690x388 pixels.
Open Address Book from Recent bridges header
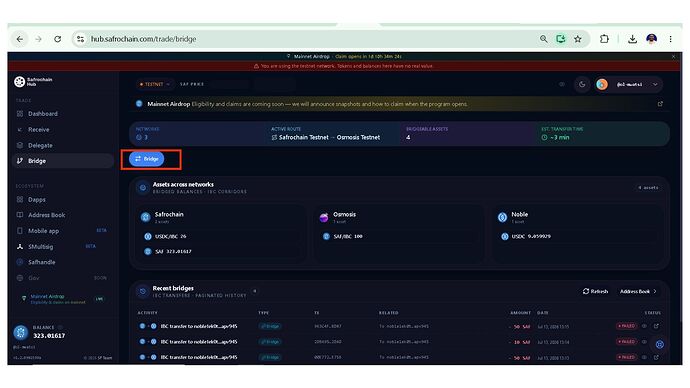click(x=638, y=291)
